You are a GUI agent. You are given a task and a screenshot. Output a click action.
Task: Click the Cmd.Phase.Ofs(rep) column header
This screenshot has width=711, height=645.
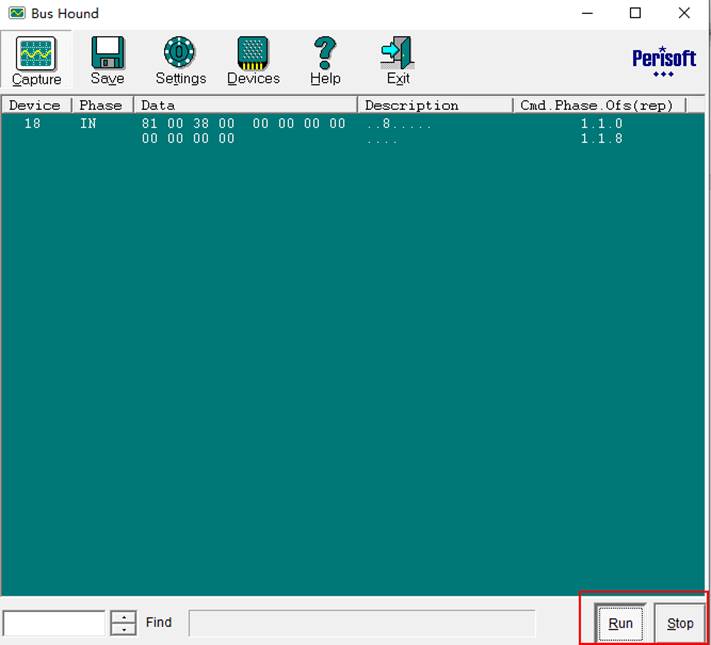(x=599, y=105)
